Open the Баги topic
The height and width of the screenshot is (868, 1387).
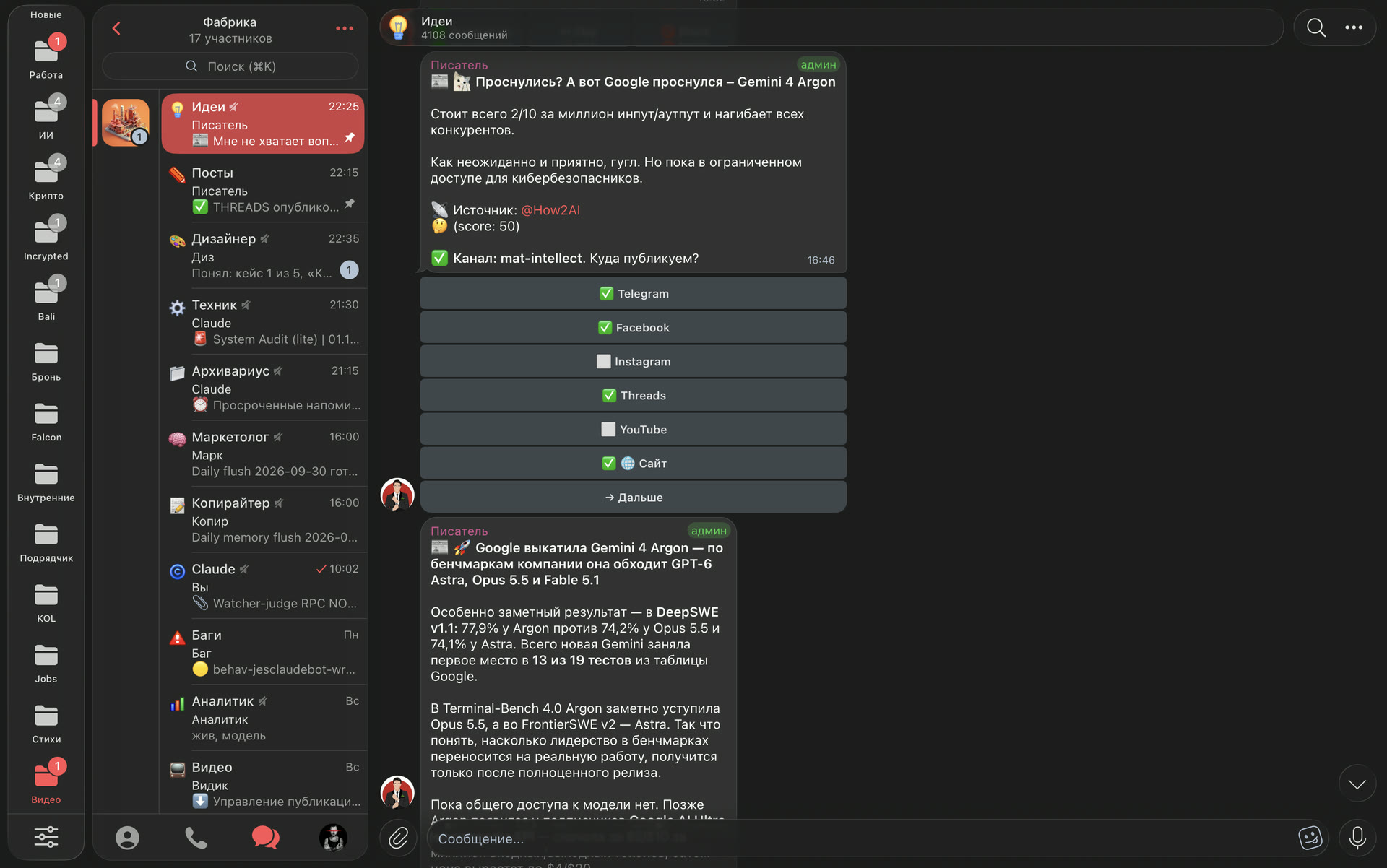click(264, 652)
